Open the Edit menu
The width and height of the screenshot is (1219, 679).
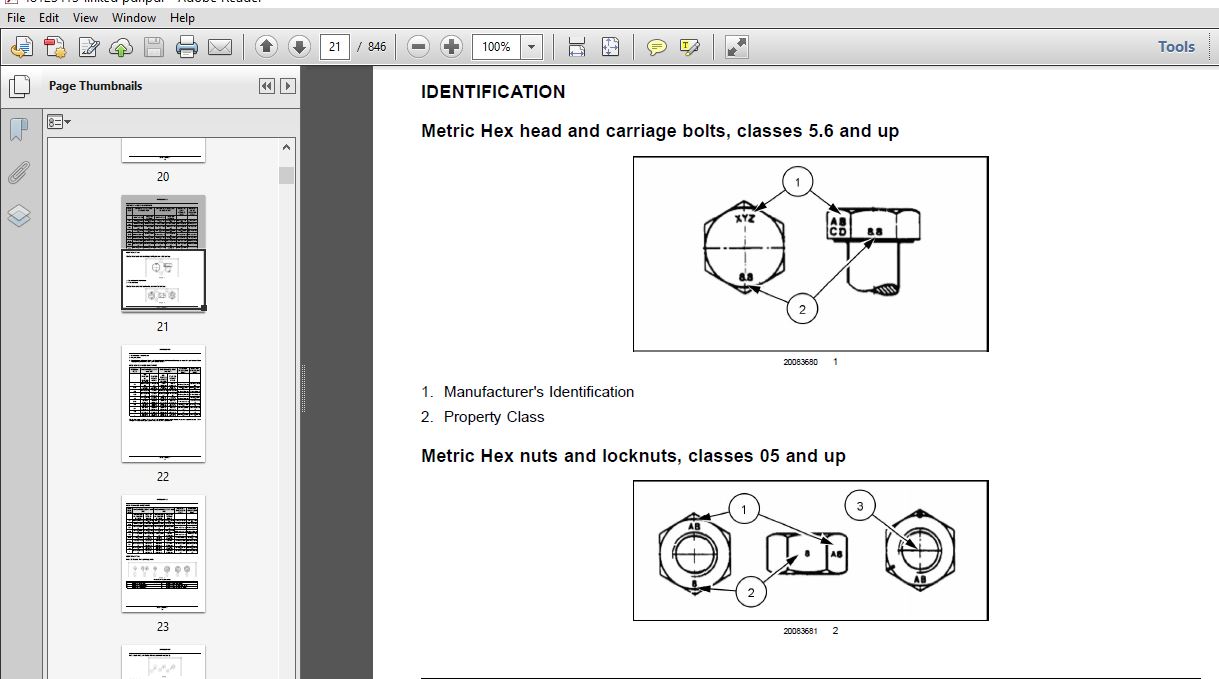(49, 17)
